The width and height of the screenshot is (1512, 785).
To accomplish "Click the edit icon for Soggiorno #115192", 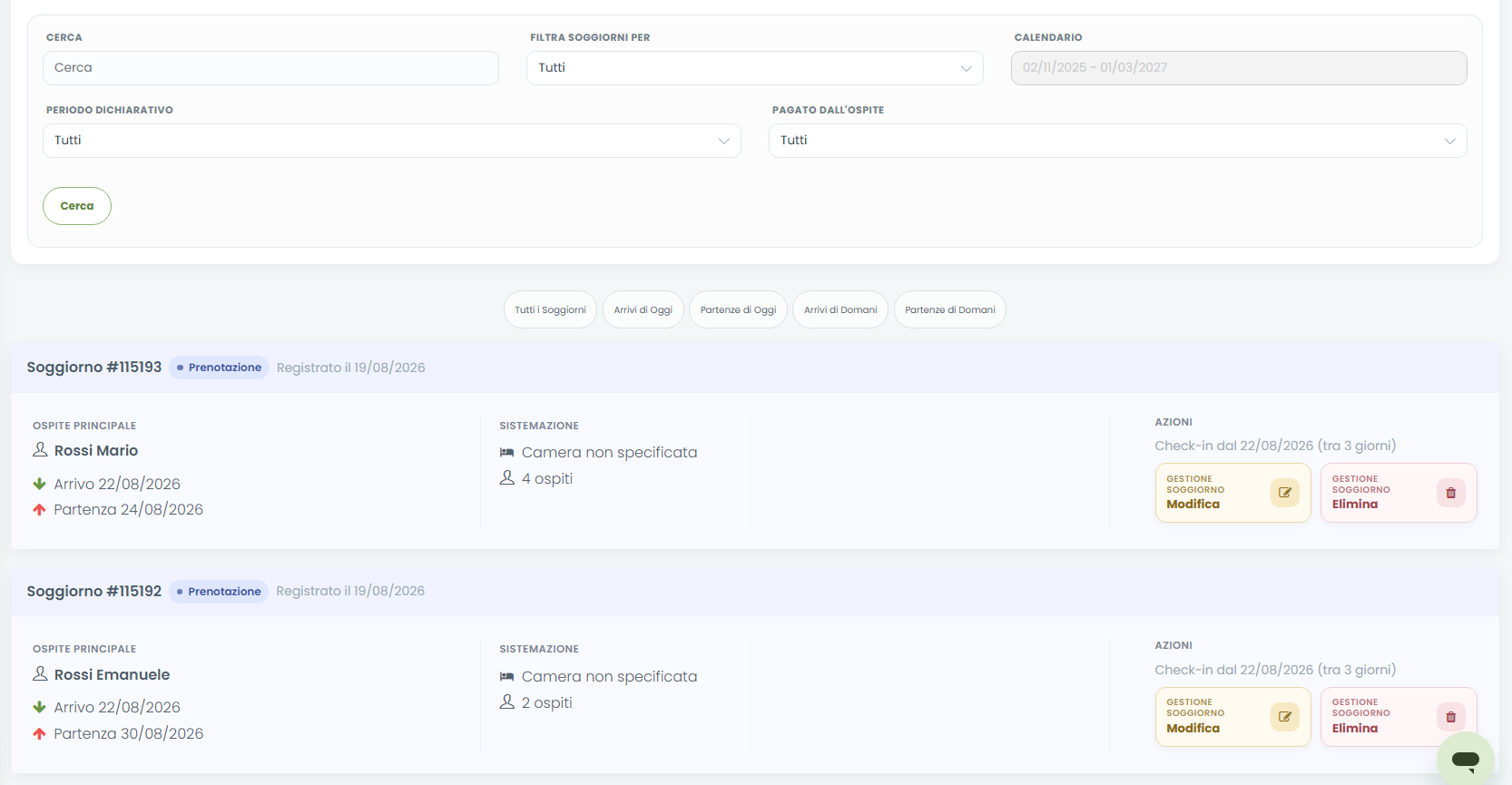I will pyautogui.click(x=1284, y=717).
